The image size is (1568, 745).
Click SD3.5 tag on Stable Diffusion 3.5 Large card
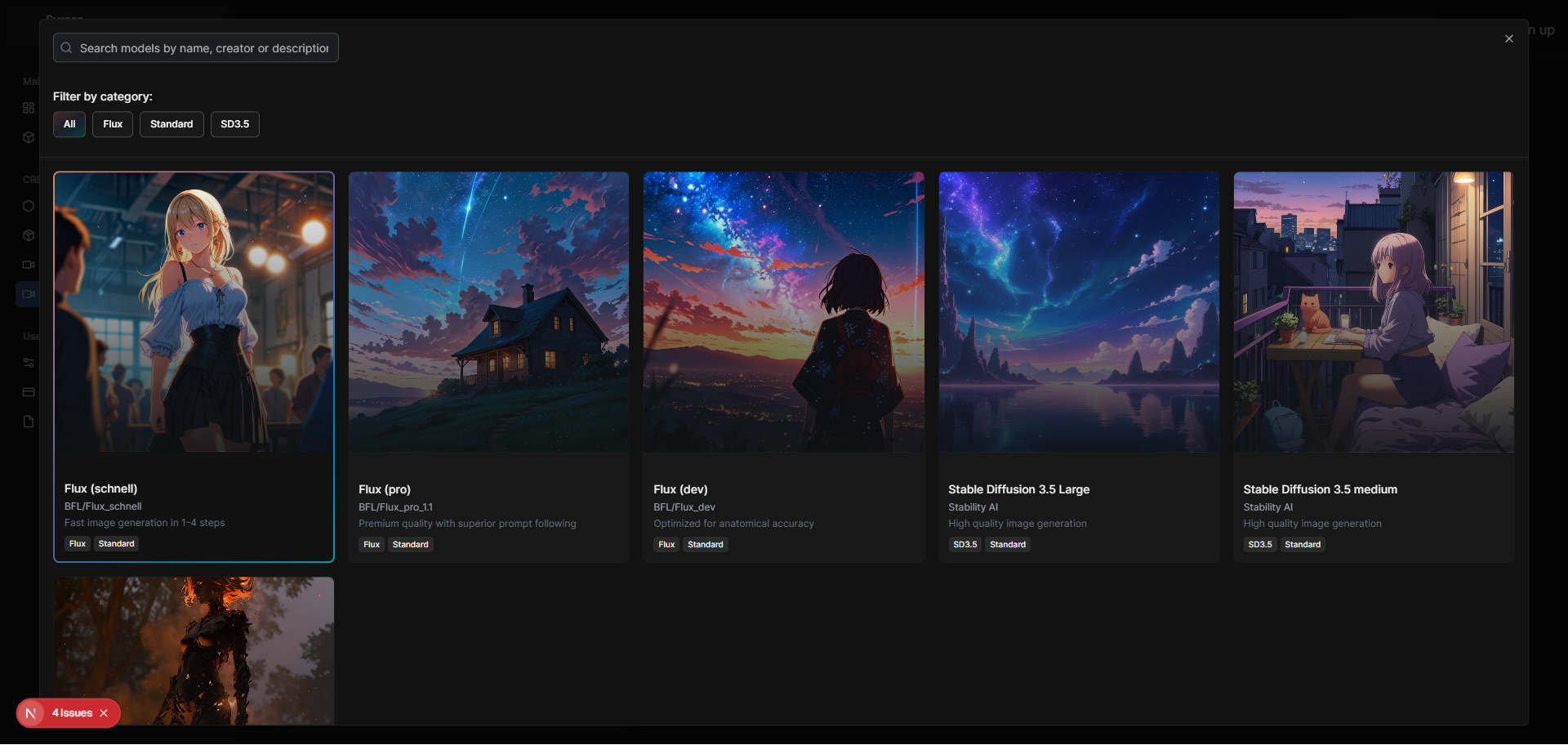tap(965, 545)
